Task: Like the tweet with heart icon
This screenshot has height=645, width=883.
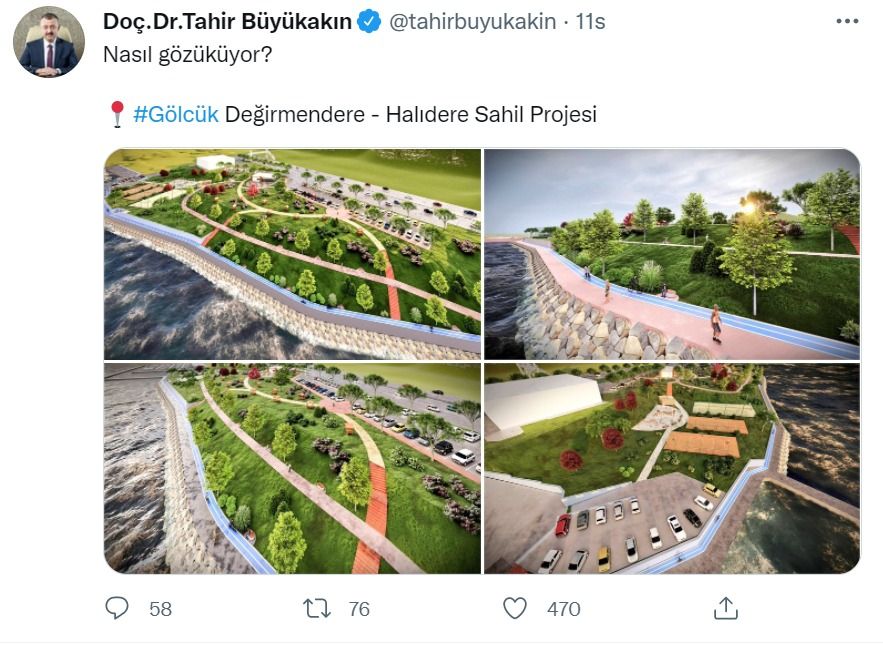Action: (x=515, y=608)
